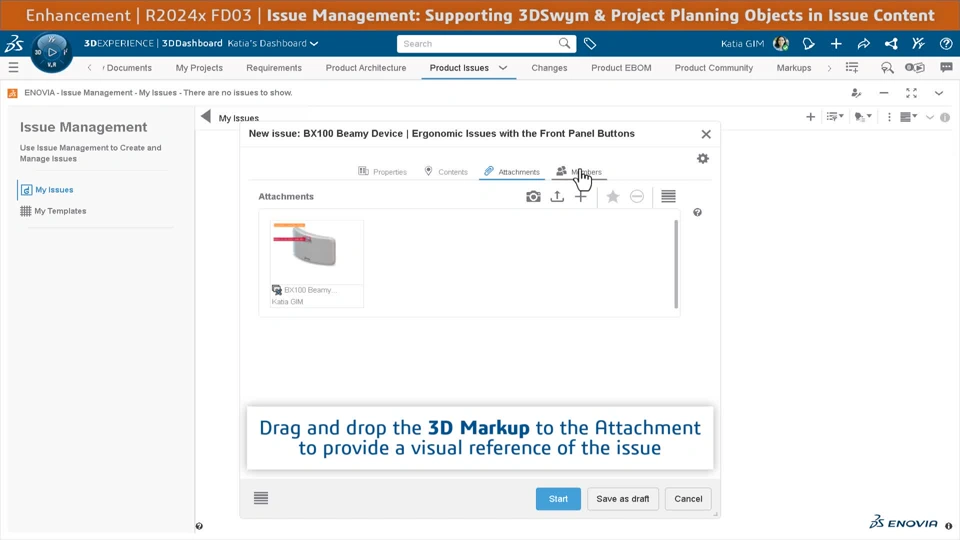The image size is (960, 540).
Task: Click the attachments list scrollbar
Action: pyautogui.click(x=676, y=264)
